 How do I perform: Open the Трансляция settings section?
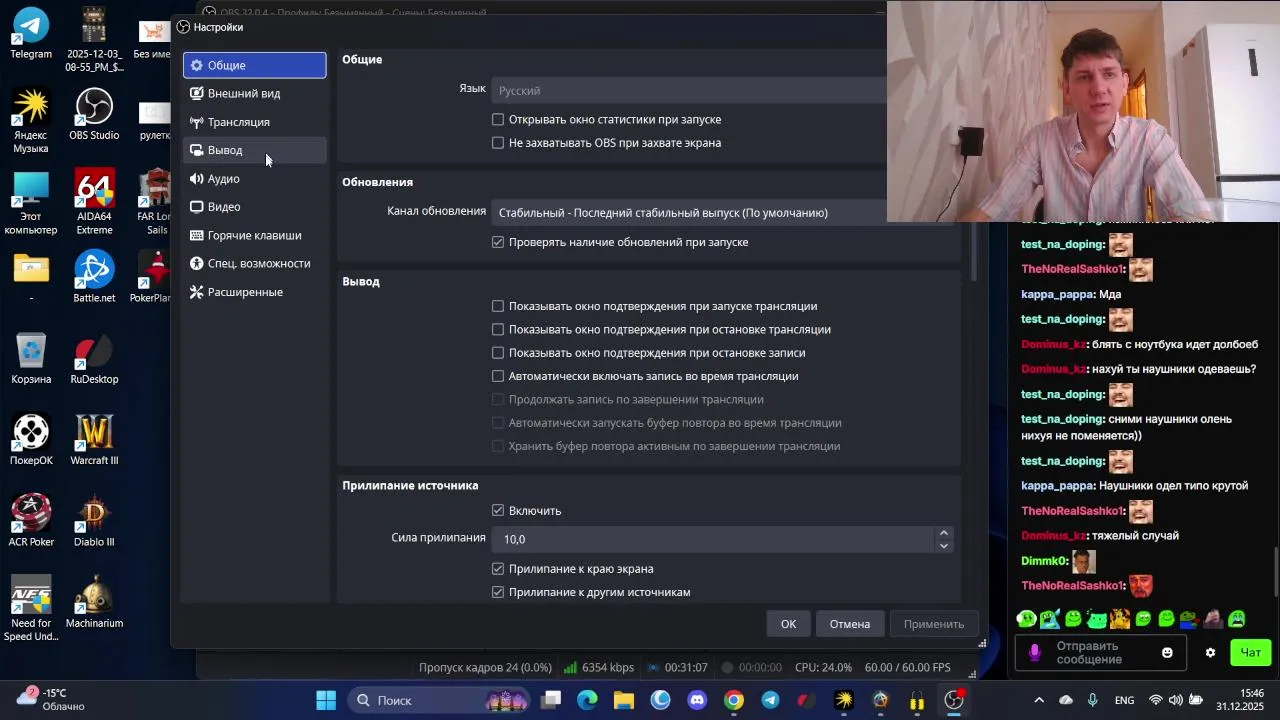tap(254, 122)
